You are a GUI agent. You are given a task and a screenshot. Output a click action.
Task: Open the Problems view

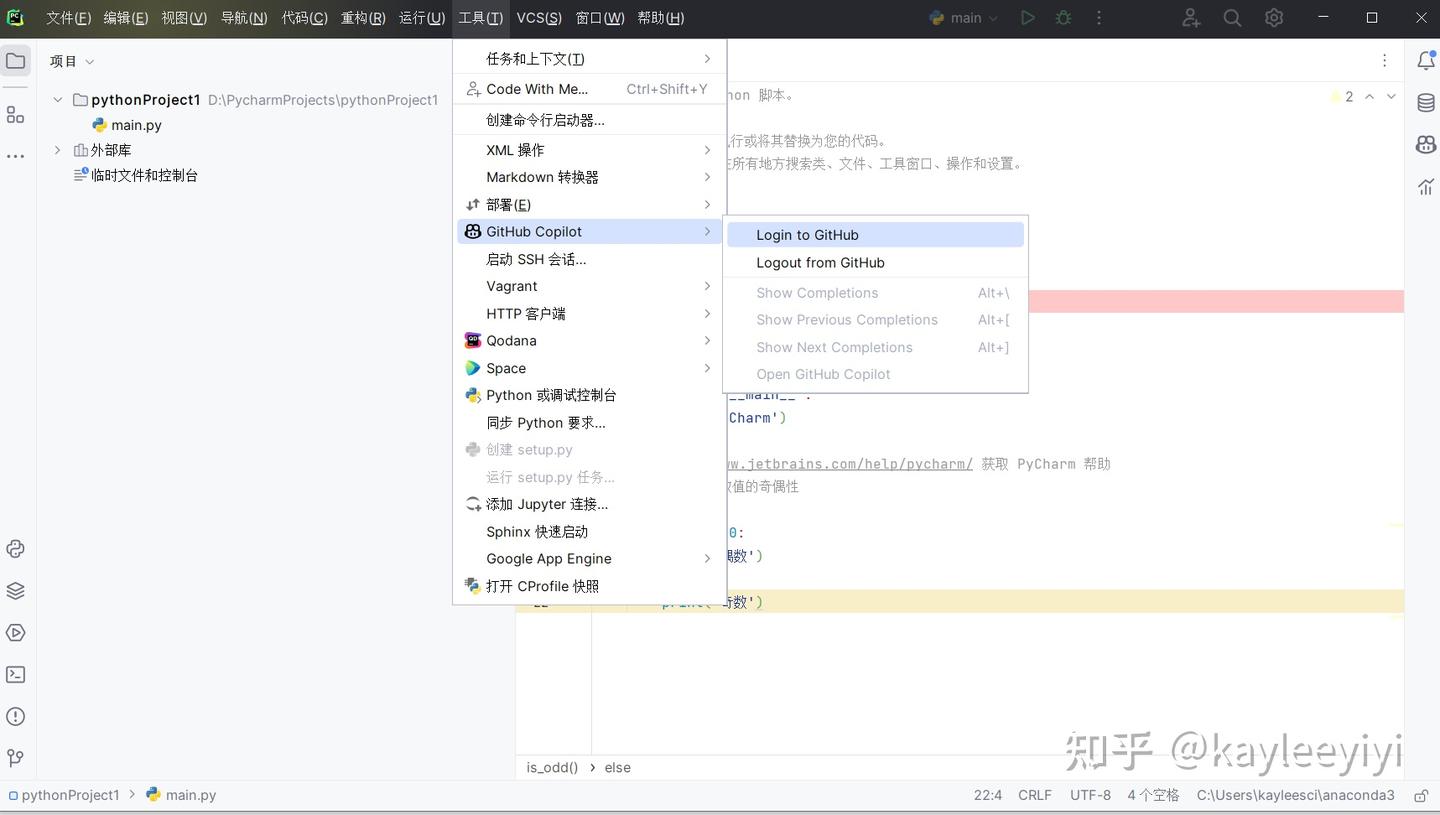(15, 716)
